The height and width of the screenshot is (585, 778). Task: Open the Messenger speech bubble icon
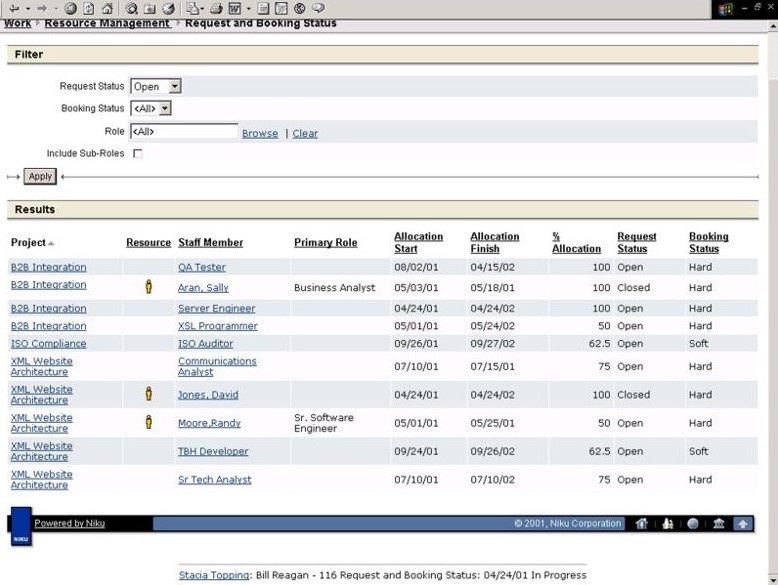tap(318, 8)
